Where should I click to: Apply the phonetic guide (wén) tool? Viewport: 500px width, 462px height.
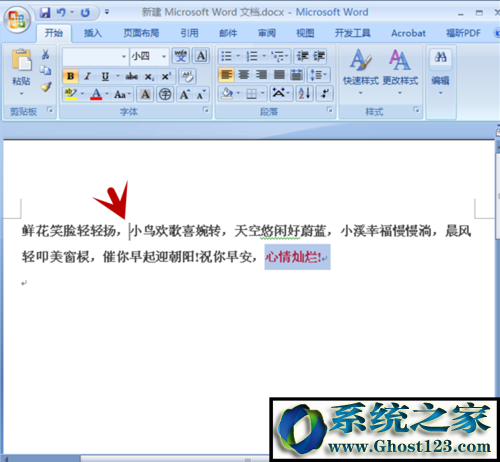[181, 56]
